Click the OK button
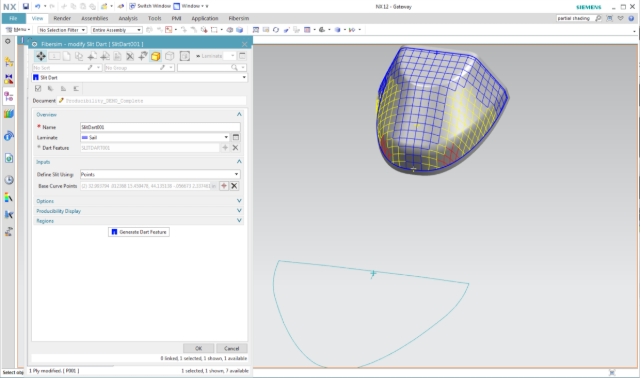641x378 pixels. (x=199, y=348)
